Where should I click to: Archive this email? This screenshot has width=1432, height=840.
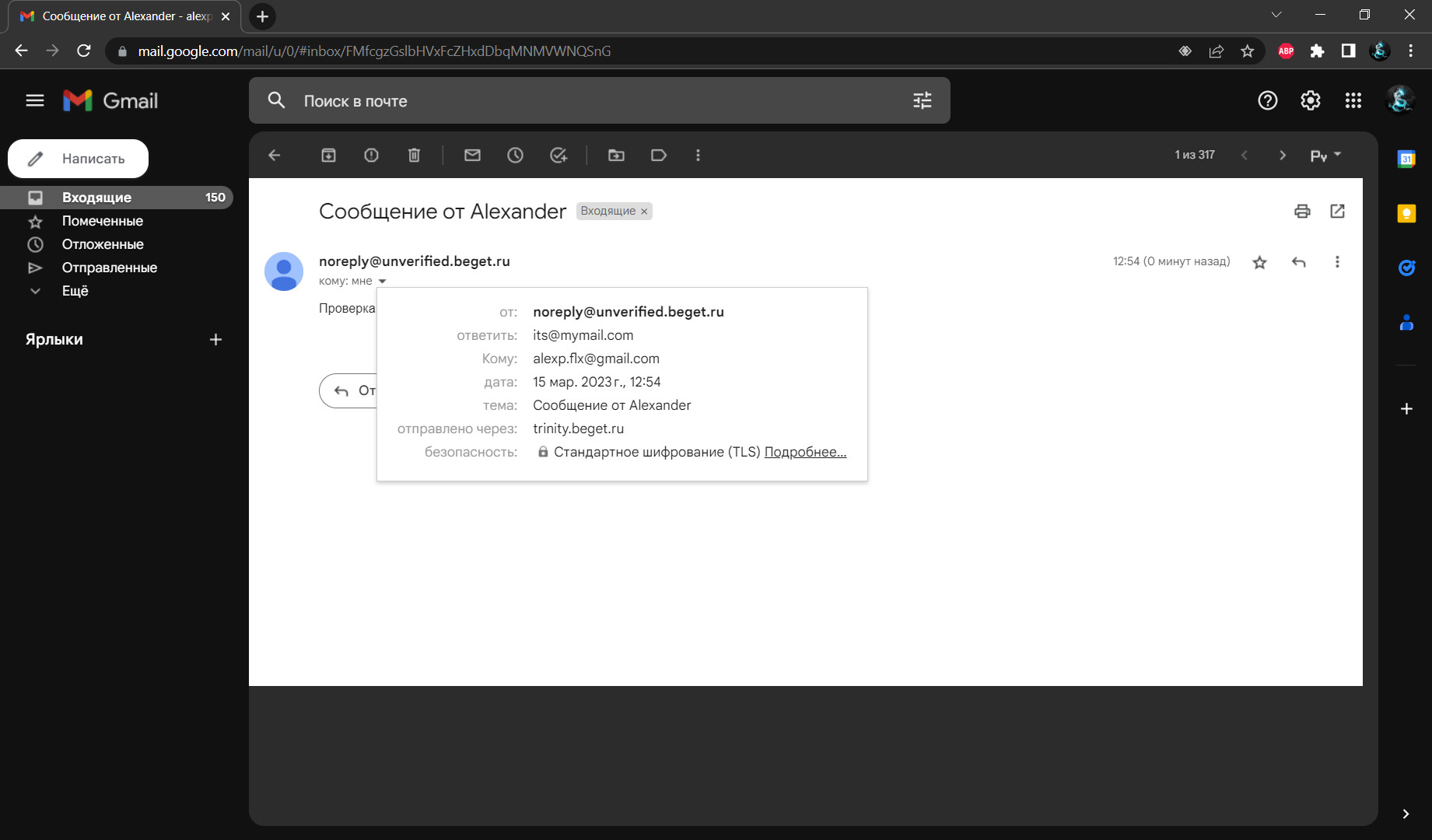click(328, 155)
